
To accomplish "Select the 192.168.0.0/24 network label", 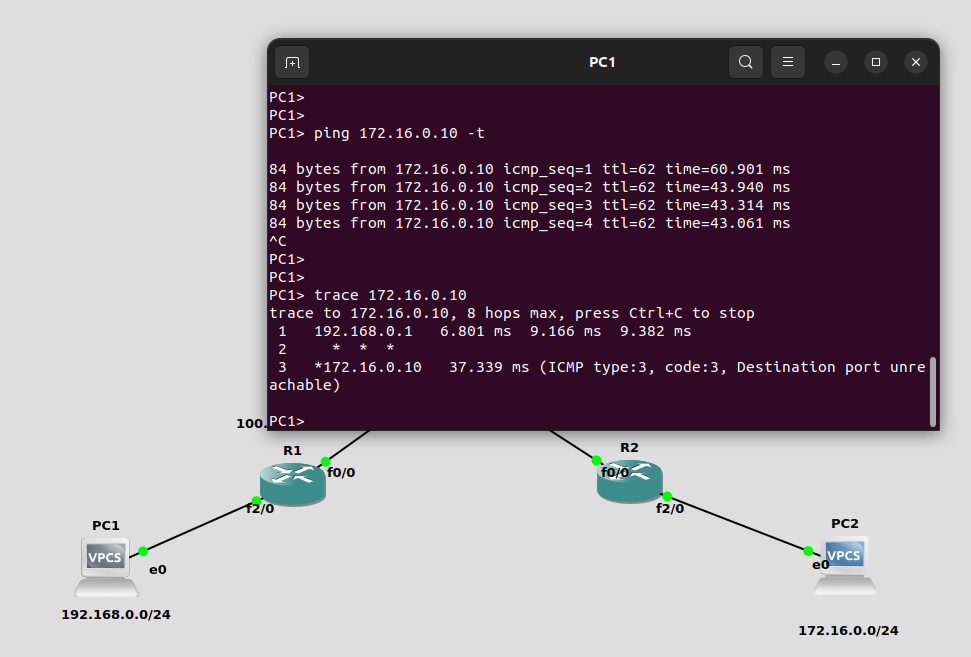I will [116, 614].
